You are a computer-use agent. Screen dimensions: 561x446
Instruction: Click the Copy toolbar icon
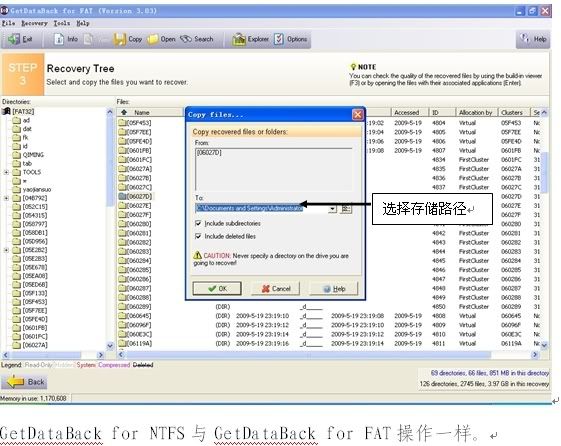pos(119,39)
